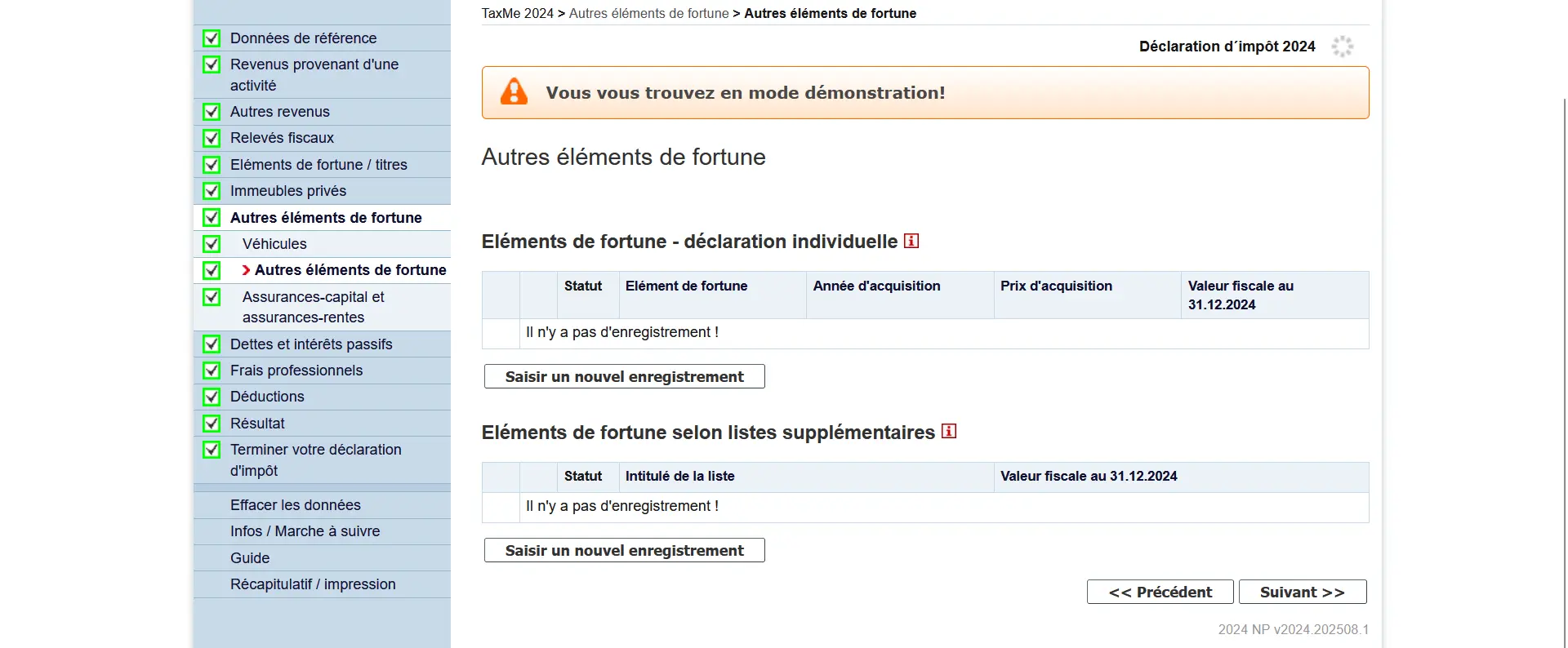Toggle the checkbox beside Autres revenus
1568x648 pixels.
[x=212, y=112]
